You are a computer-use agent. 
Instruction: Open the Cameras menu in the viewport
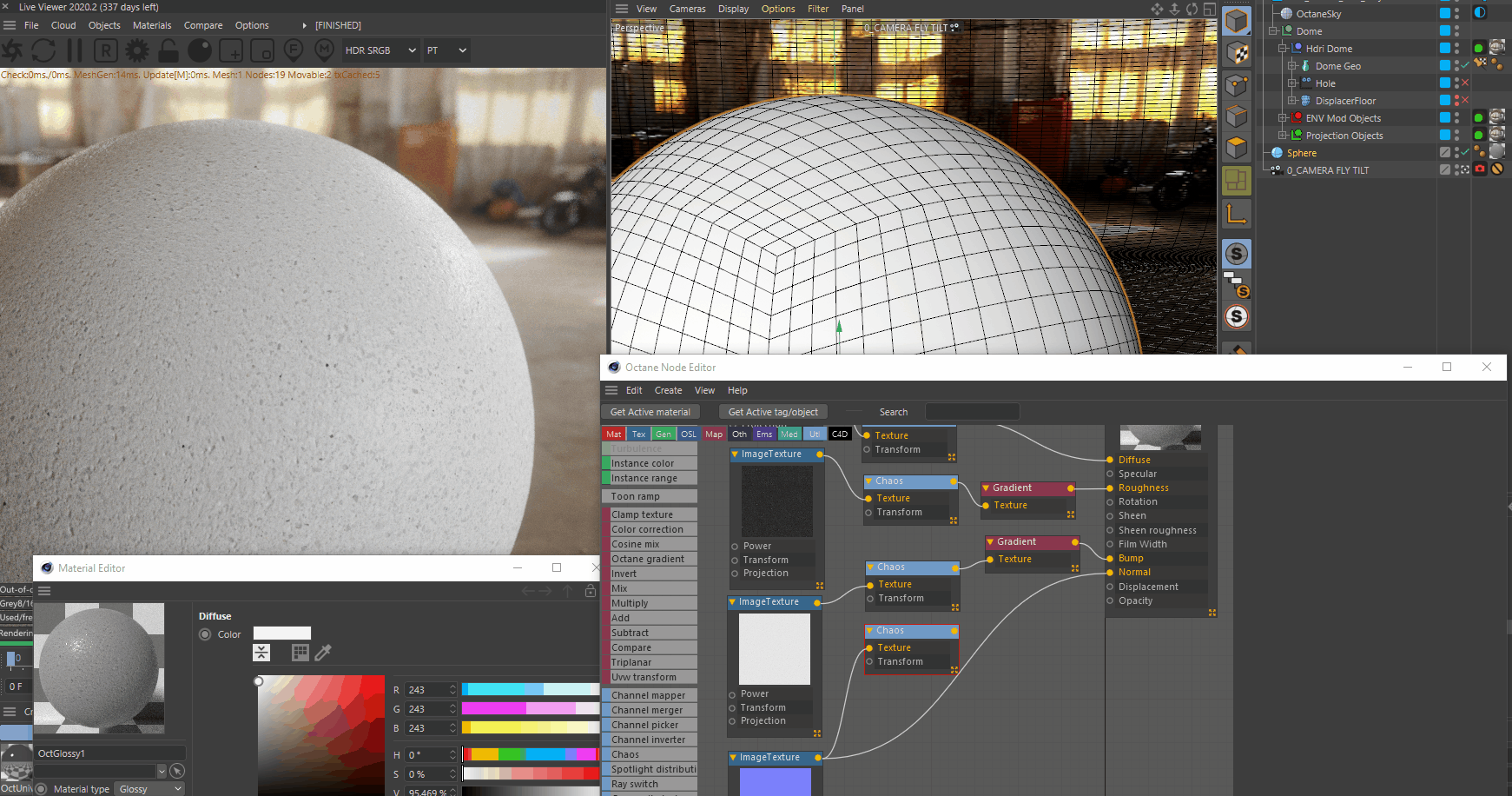[x=687, y=9]
